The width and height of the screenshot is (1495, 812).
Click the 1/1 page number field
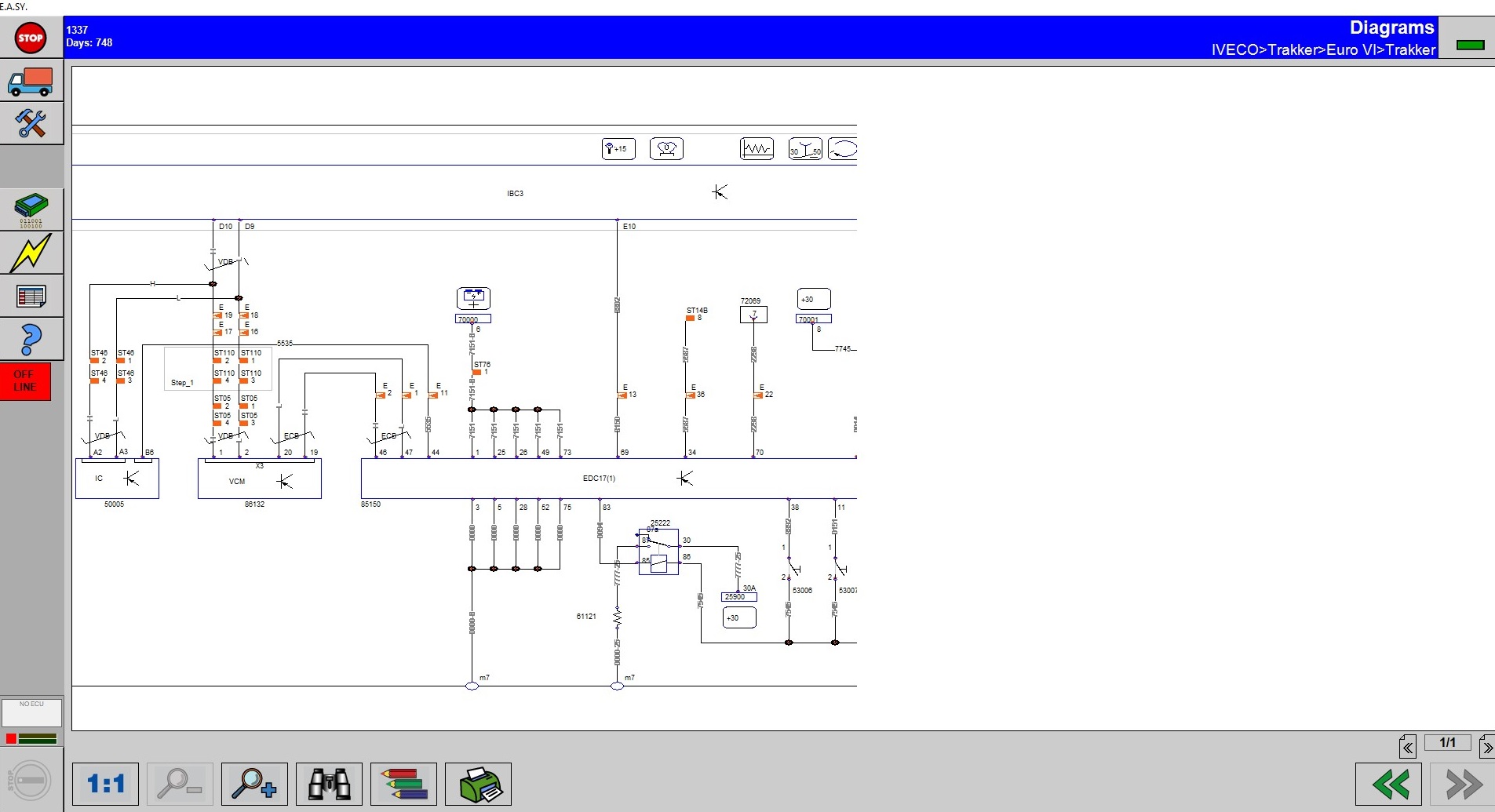1447,743
